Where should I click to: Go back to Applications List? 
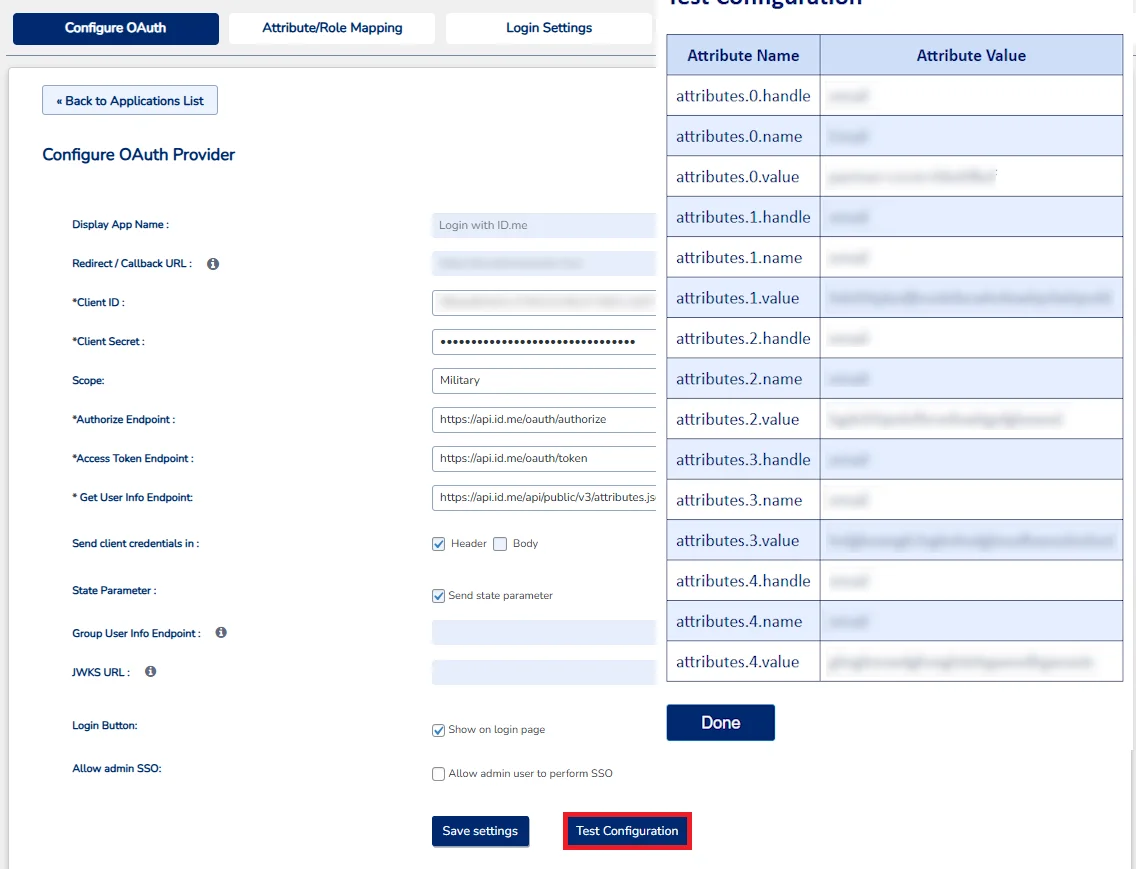pyautogui.click(x=130, y=101)
